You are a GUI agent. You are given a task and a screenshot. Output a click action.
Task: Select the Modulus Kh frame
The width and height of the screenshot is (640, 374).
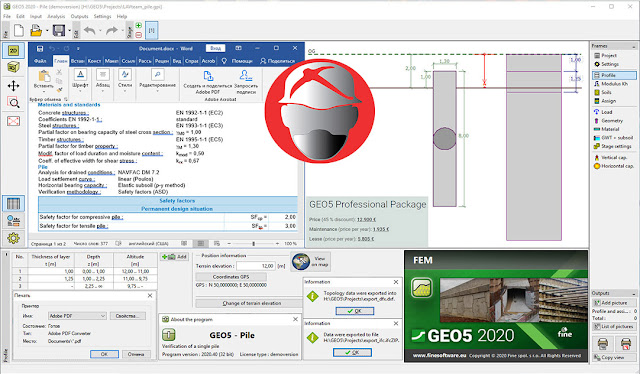tap(614, 84)
